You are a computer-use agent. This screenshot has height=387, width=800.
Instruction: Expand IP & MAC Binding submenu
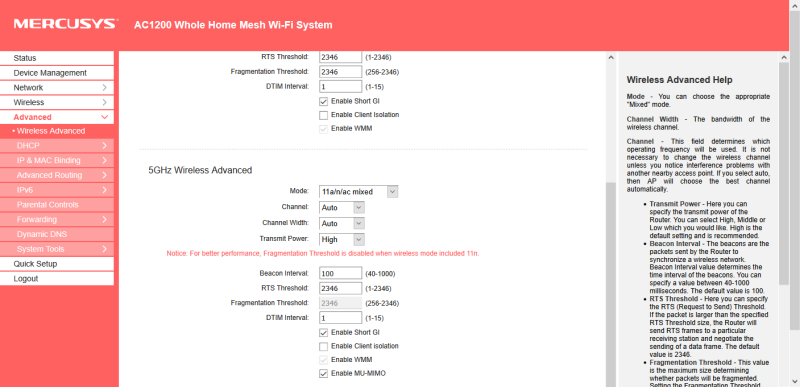coord(57,161)
